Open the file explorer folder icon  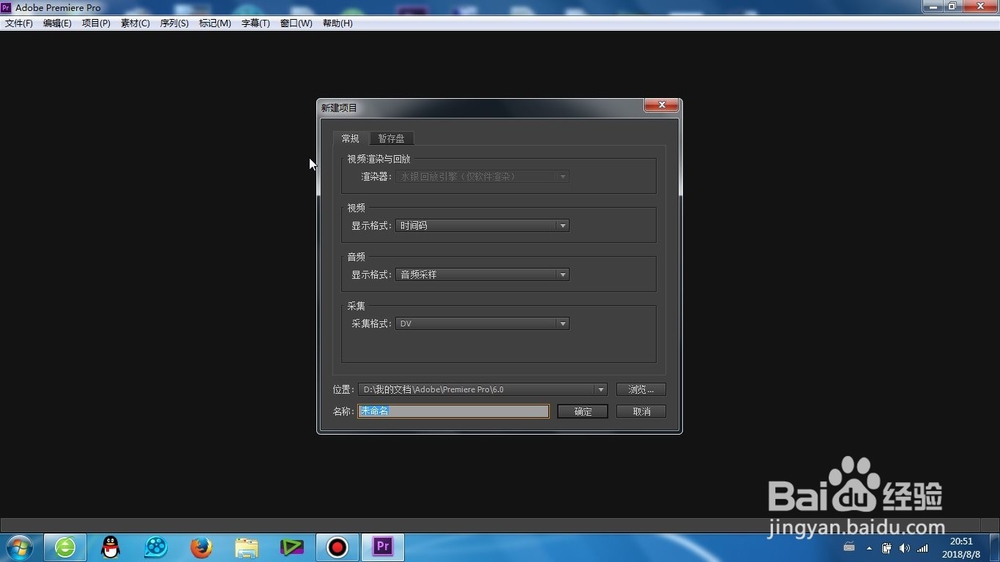246,547
